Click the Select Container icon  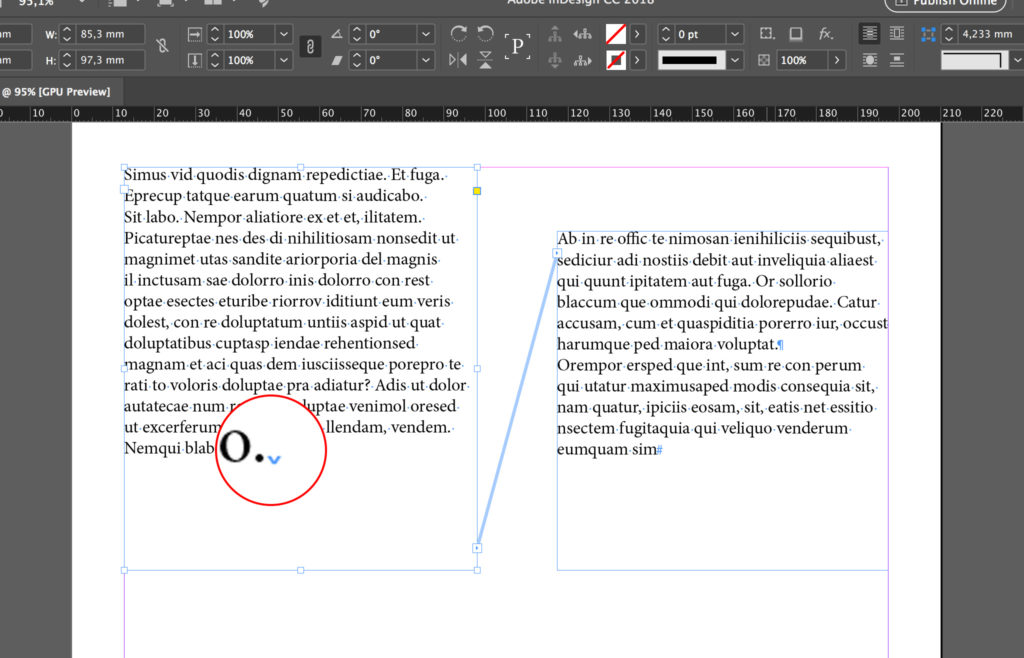[554, 33]
